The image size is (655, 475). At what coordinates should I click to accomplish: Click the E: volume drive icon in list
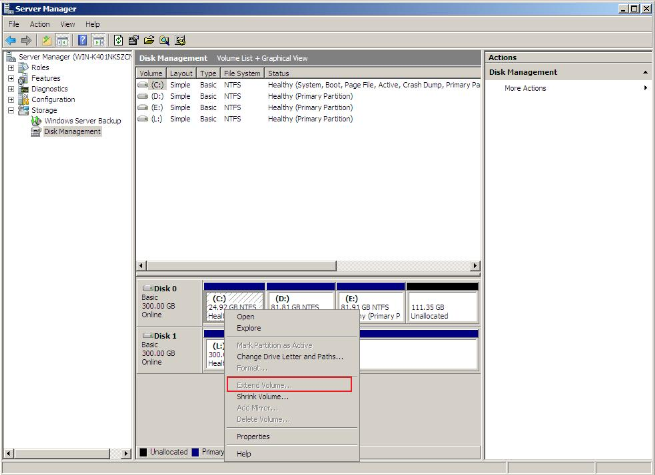(x=143, y=107)
